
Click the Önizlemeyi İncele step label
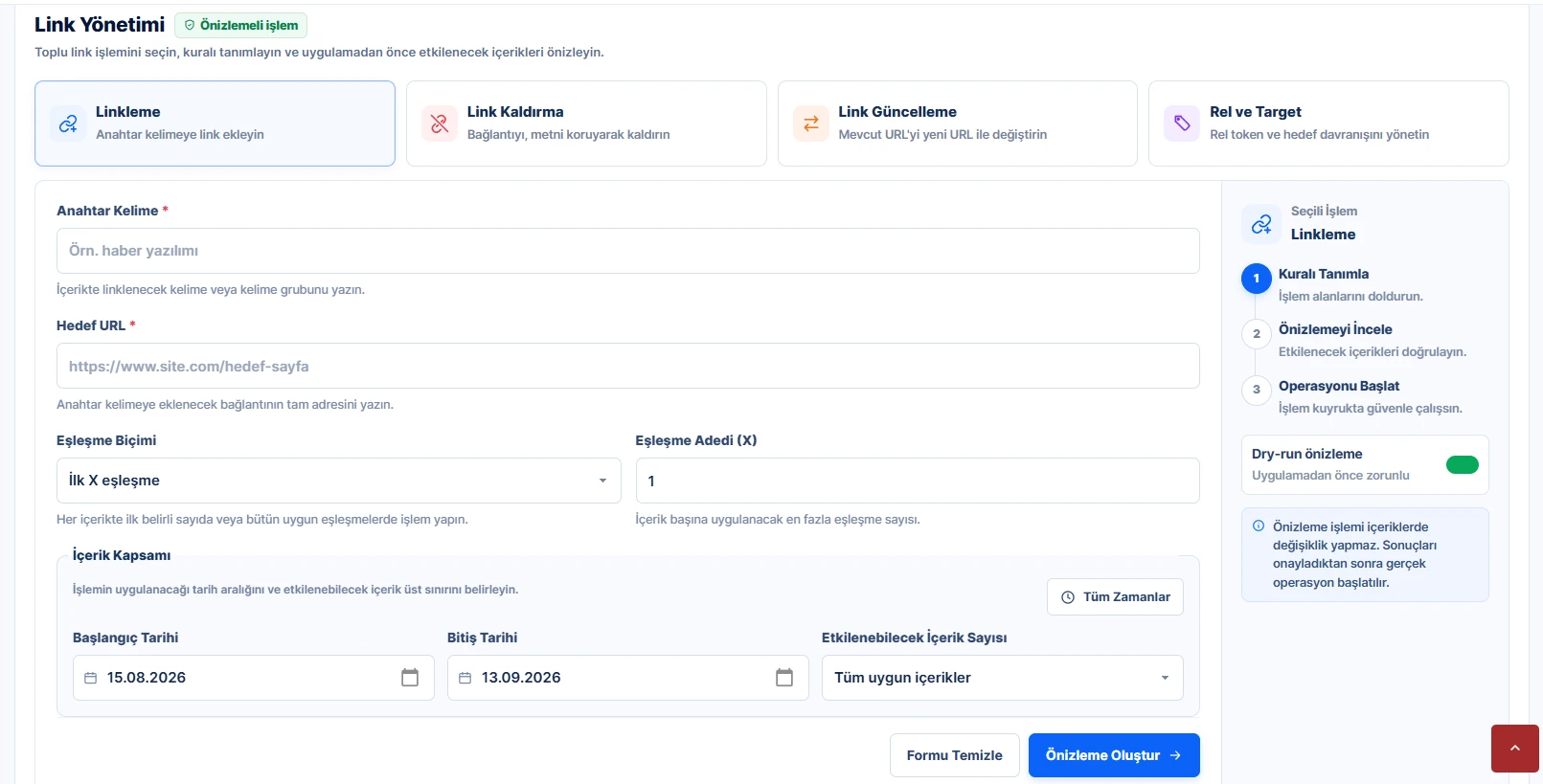pos(1335,329)
